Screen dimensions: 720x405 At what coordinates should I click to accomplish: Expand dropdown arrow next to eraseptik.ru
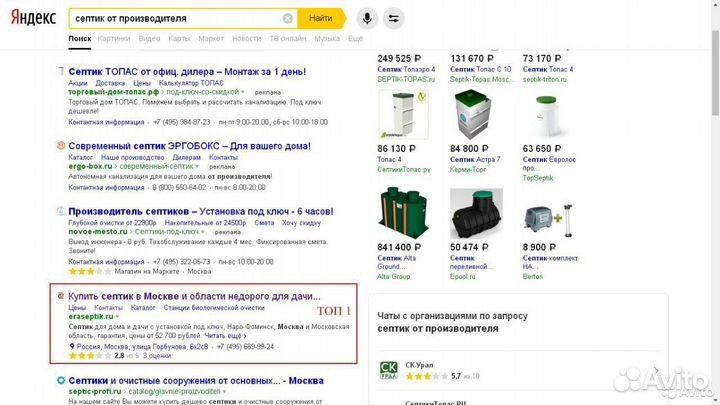point(118,317)
